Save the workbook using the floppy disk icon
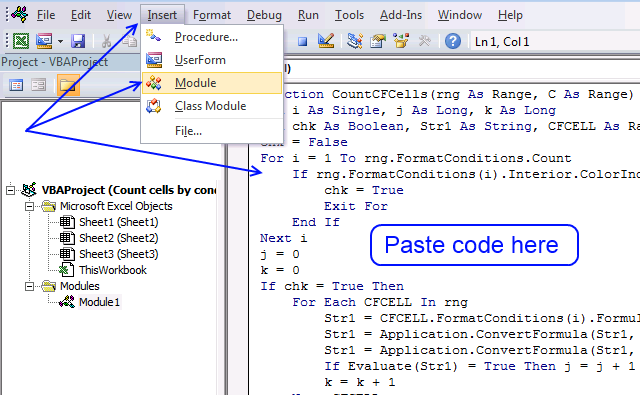 (x=78, y=41)
